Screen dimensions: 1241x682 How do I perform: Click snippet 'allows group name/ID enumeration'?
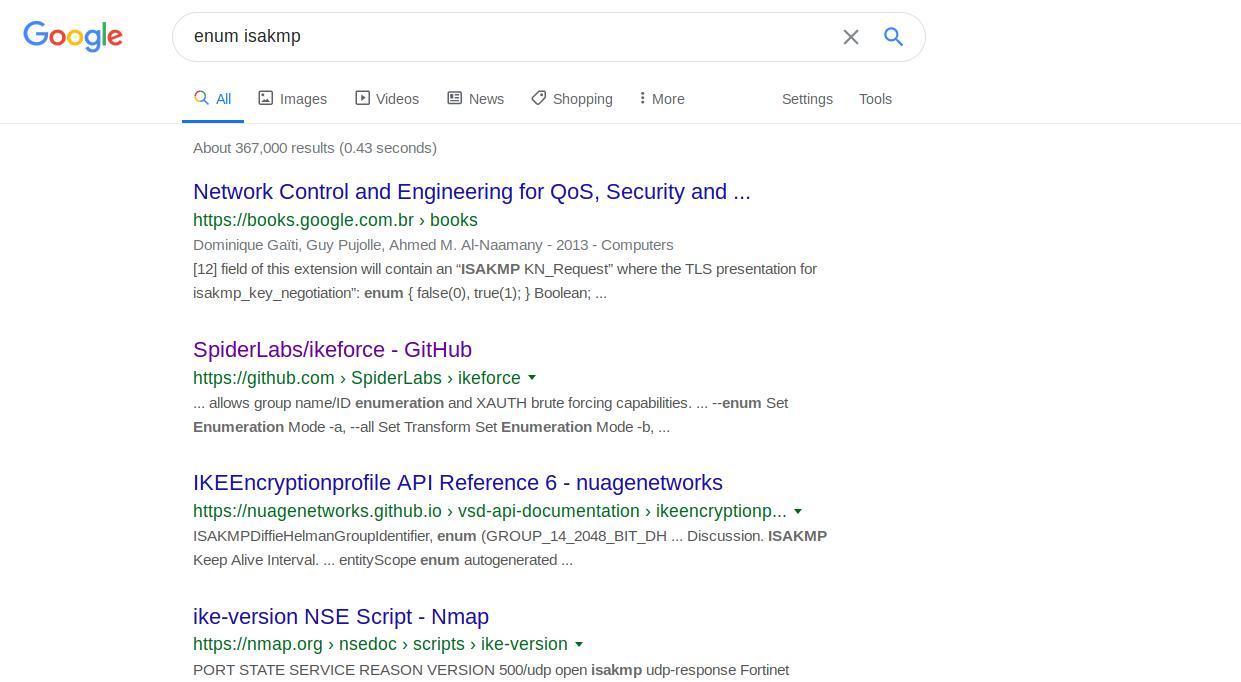point(326,403)
